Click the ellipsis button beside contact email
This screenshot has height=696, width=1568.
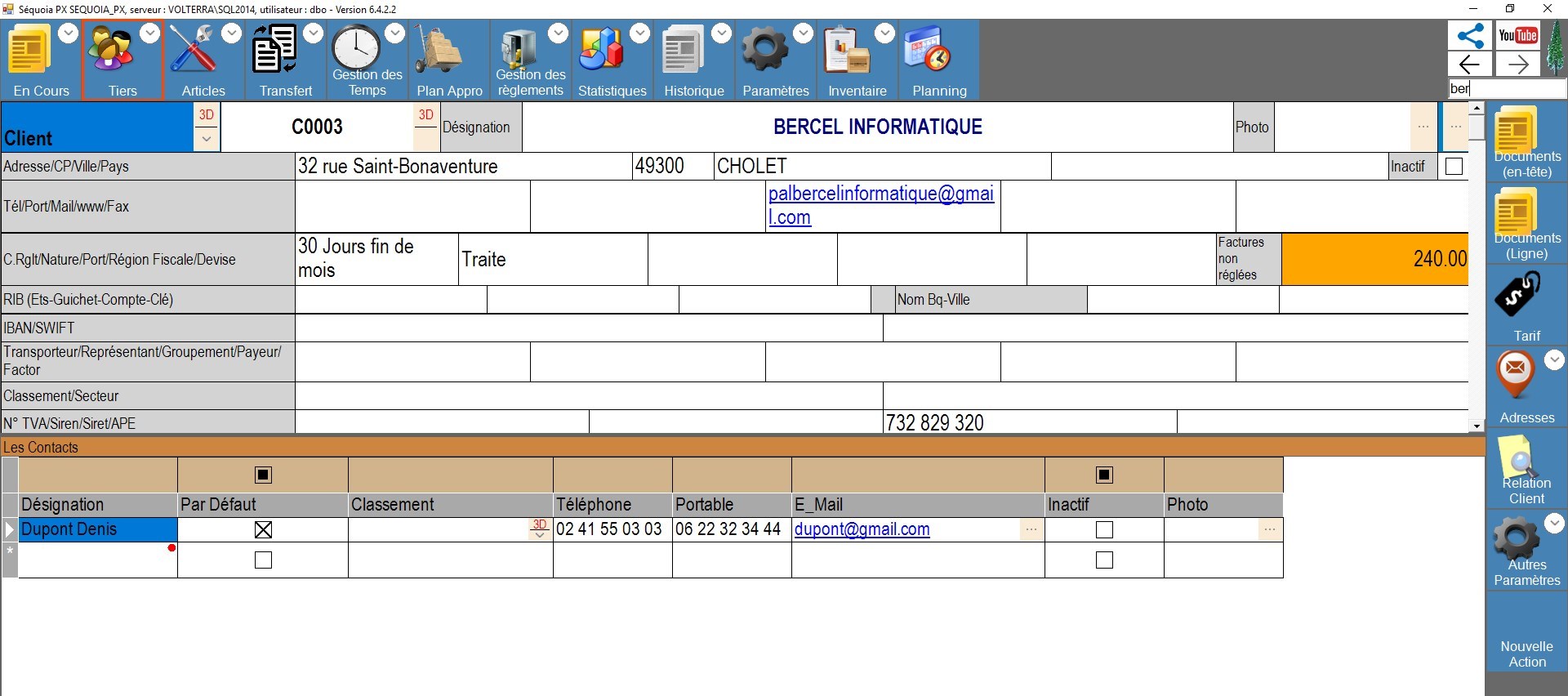pyautogui.click(x=1031, y=529)
